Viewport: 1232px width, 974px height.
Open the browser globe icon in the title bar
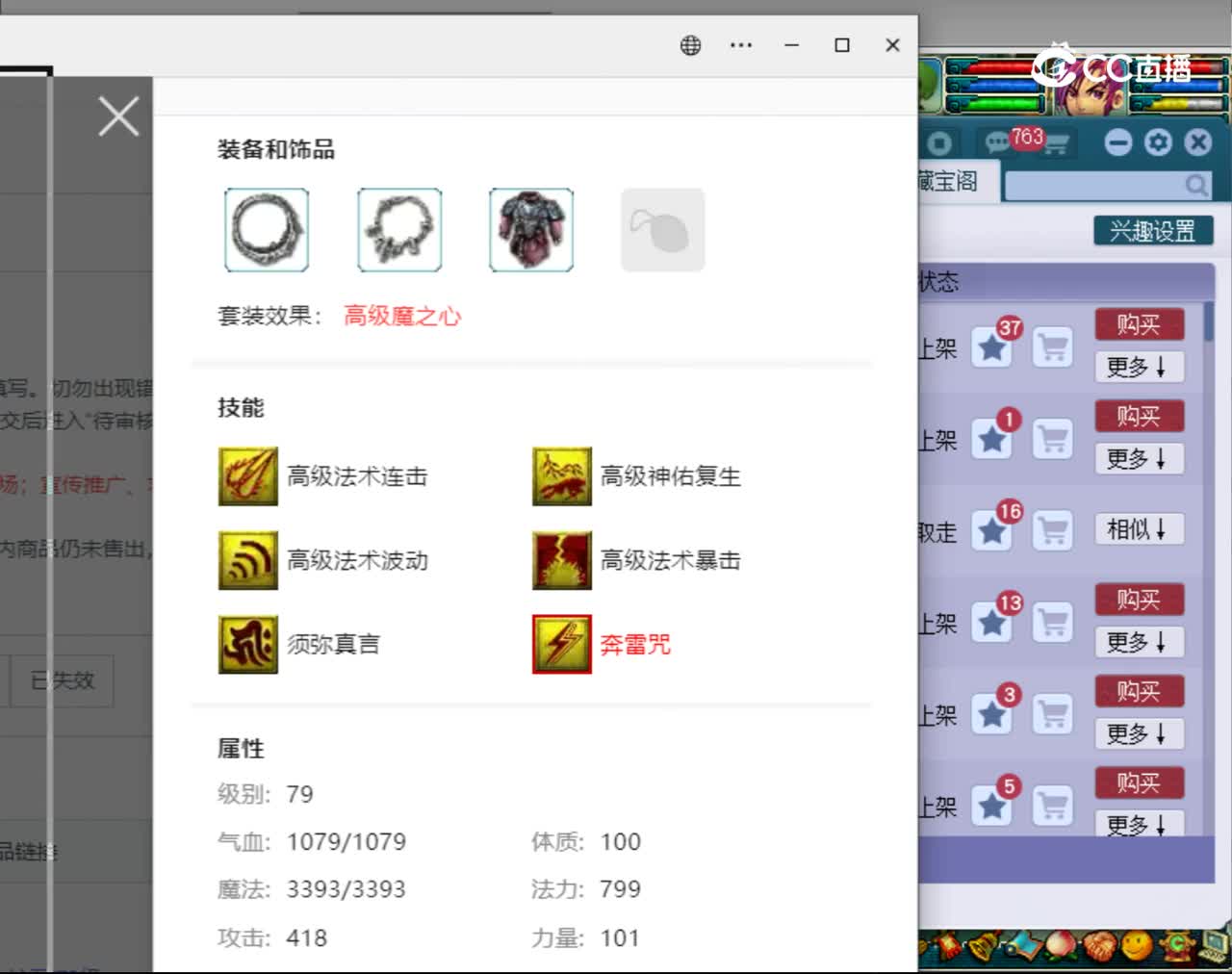point(690,45)
